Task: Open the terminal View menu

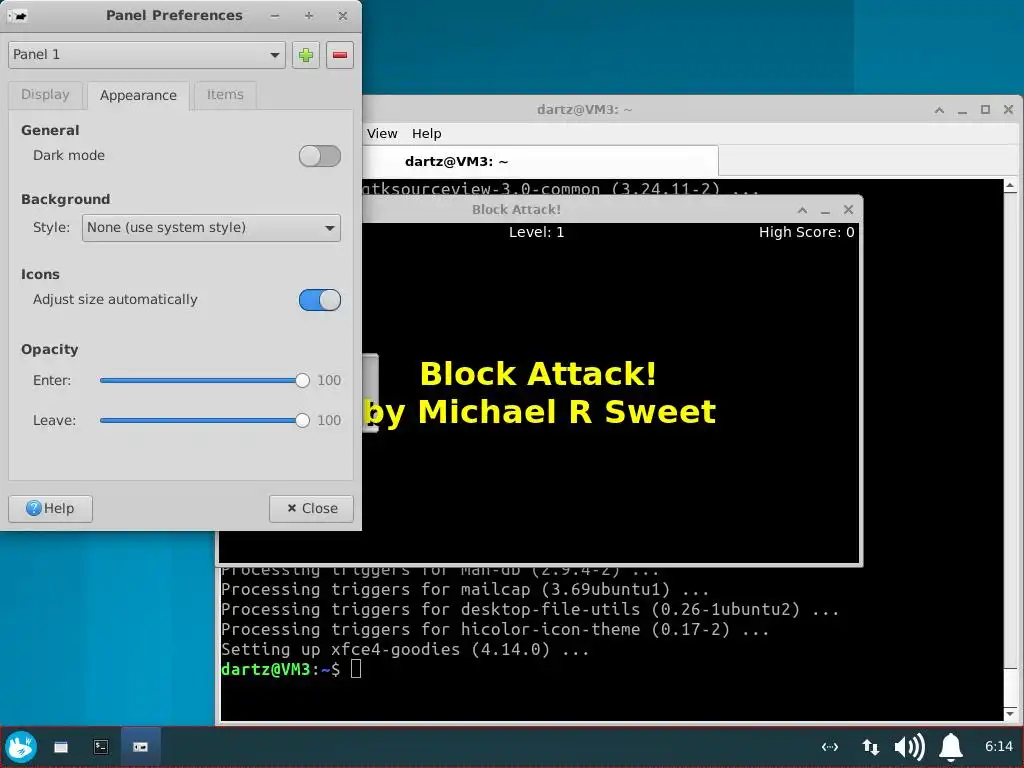Action: pyautogui.click(x=382, y=134)
